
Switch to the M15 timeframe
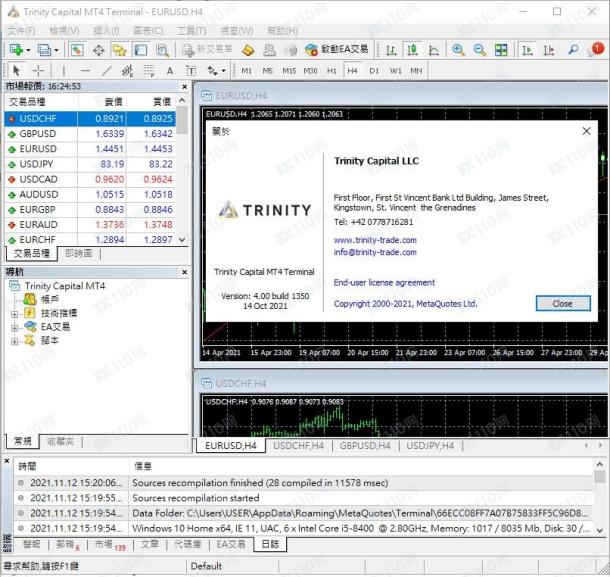click(x=289, y=71)
